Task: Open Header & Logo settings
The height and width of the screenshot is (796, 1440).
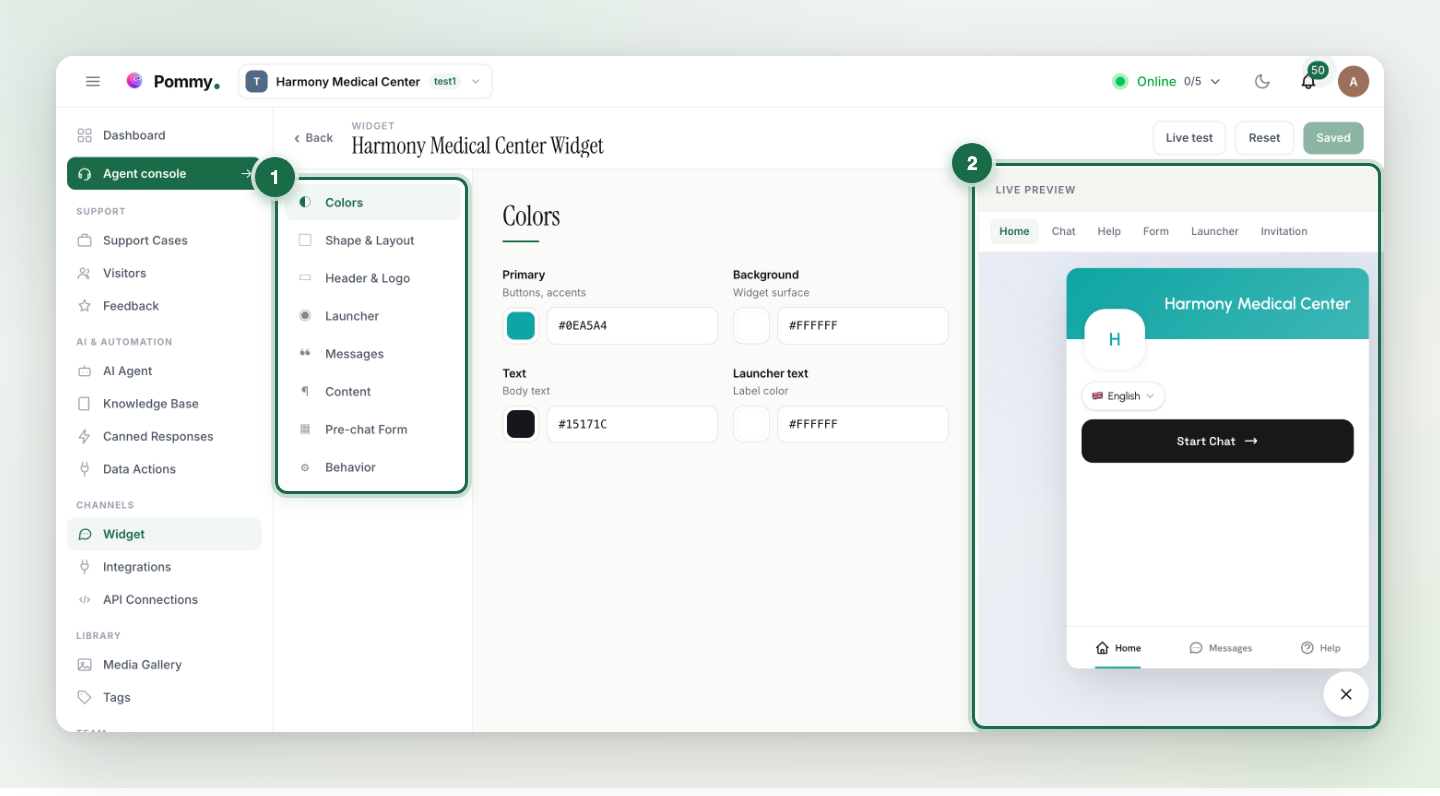Action: [373, 278]
